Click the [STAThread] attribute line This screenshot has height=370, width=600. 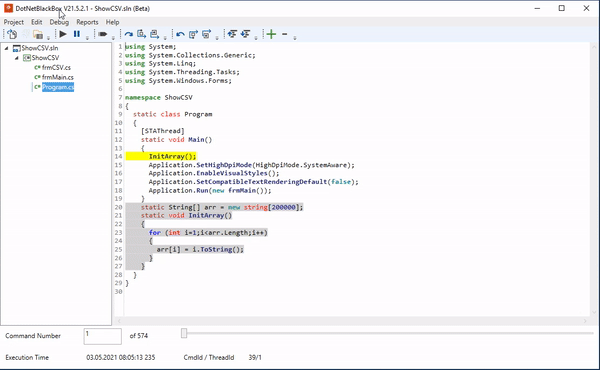pyautogui.click(x=163, y=131)
